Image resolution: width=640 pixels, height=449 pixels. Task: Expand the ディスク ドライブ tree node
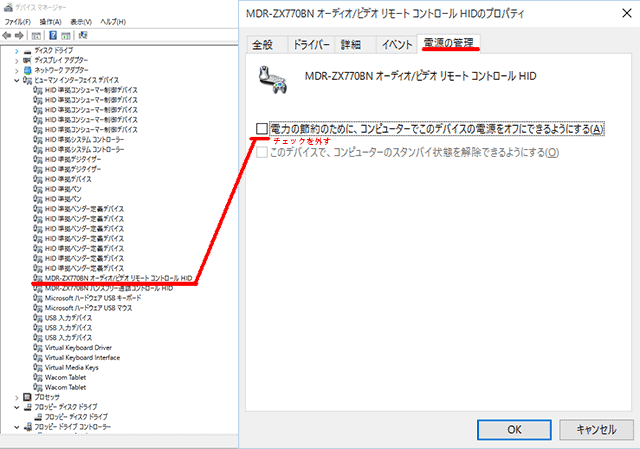pyautogui.click(x=16, y=49)
